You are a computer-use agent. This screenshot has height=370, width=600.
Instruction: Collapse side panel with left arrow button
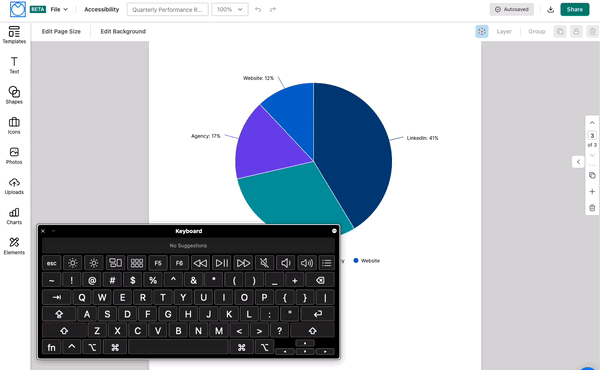[x=578, y=162]
